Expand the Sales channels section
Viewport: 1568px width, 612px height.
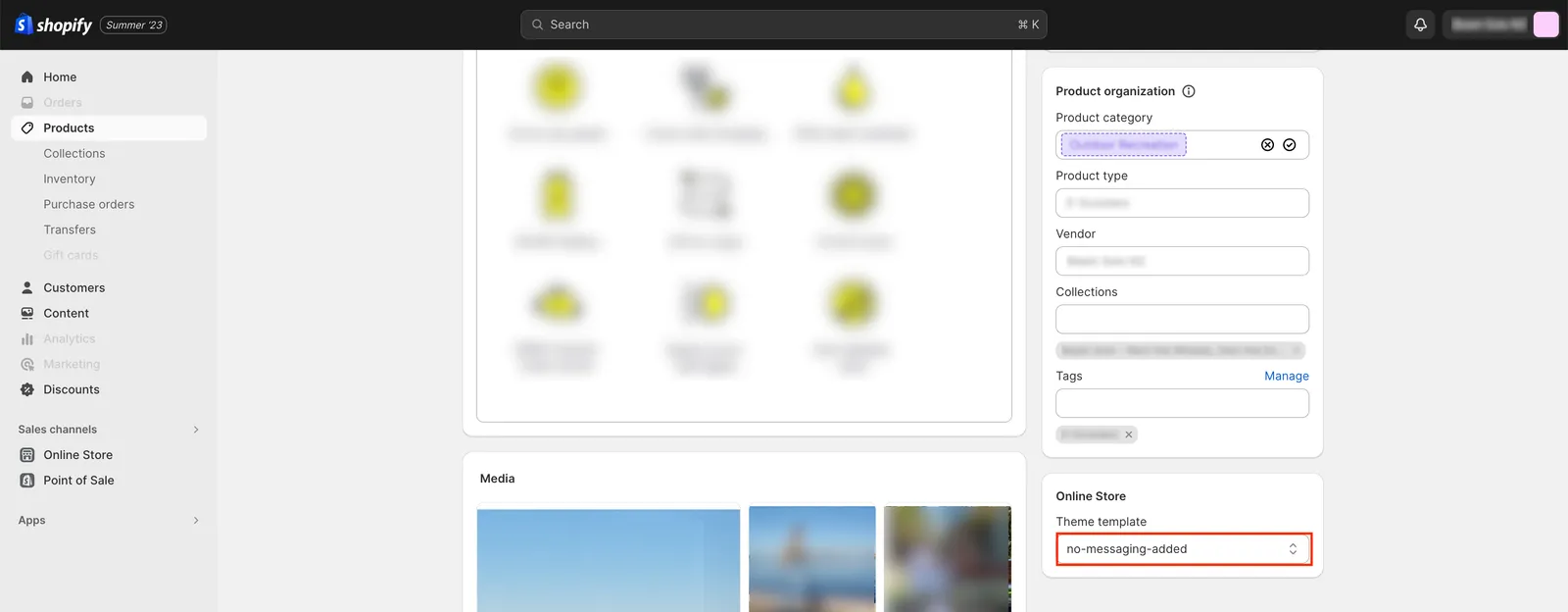point(196,430)
